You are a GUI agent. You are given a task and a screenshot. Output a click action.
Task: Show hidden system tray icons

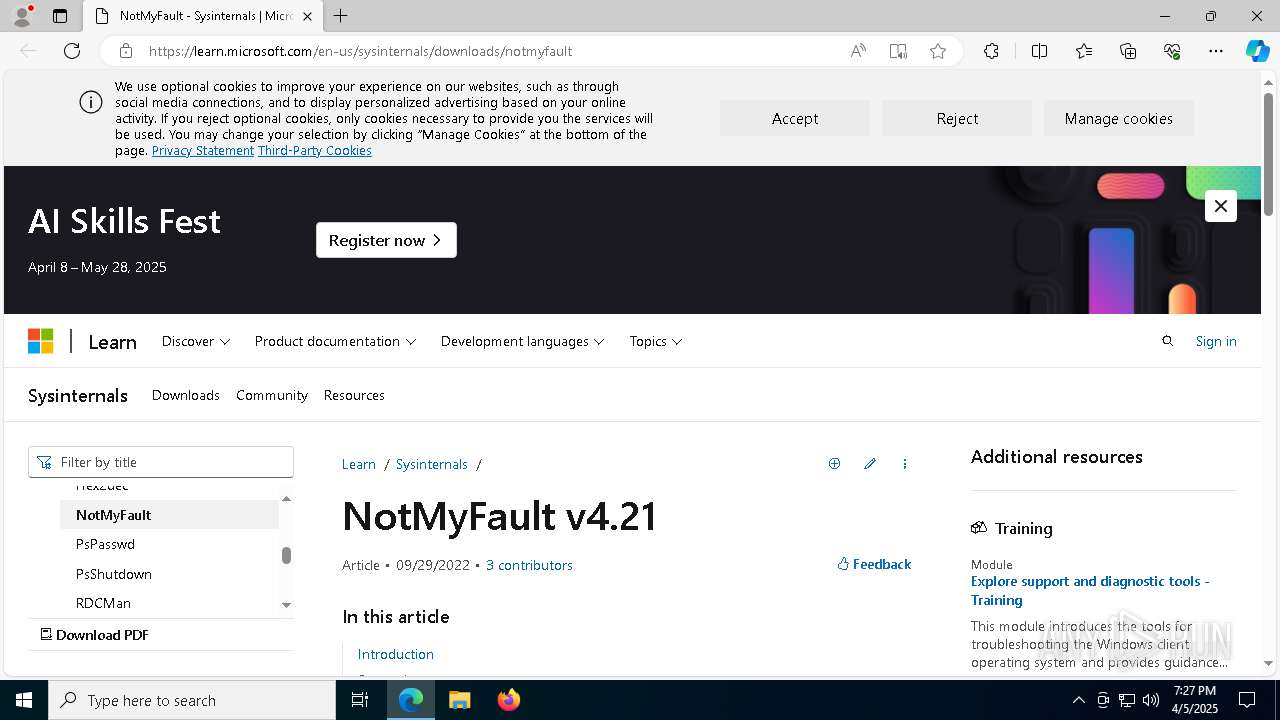tap(1078, 700)
